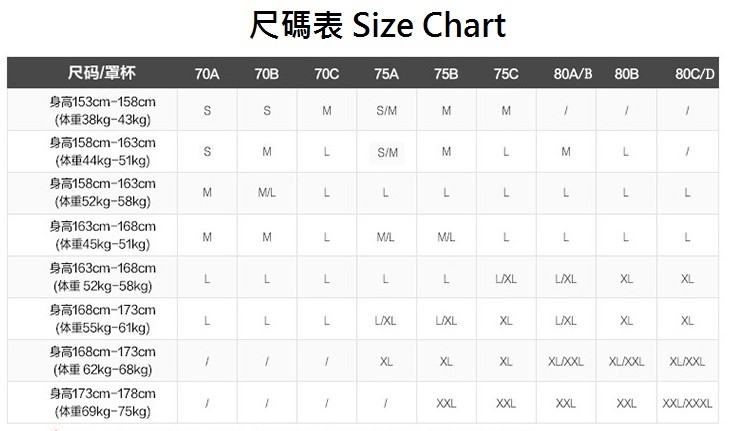Select the 体重45kg-51kg row label
Screen dimensions: 735x431
pyautogui.click(x=101, y=244)
